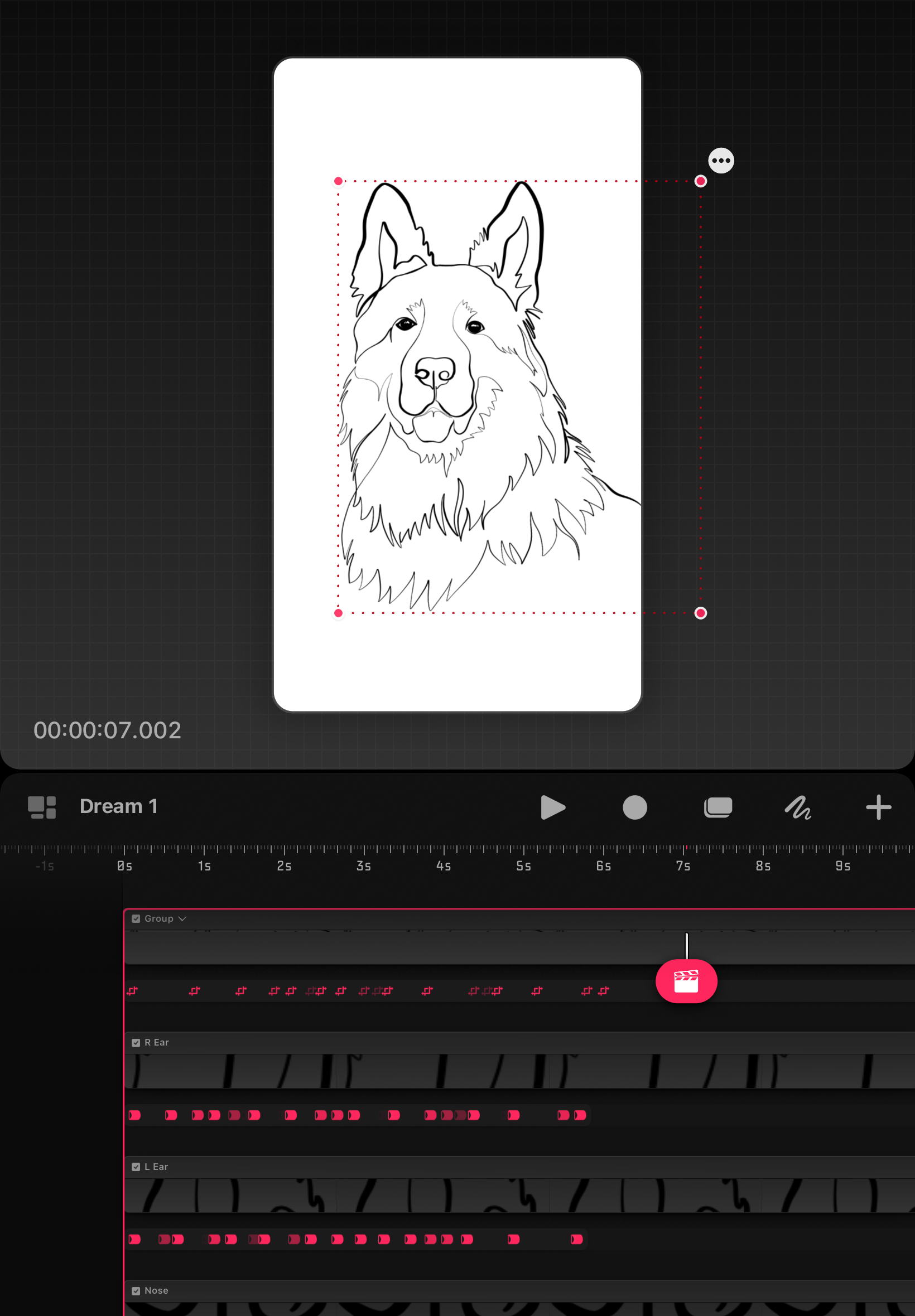Select first keyframe in R Ear track
The height and width of the screenshot is (1316, 915).
click(134, 1115)
